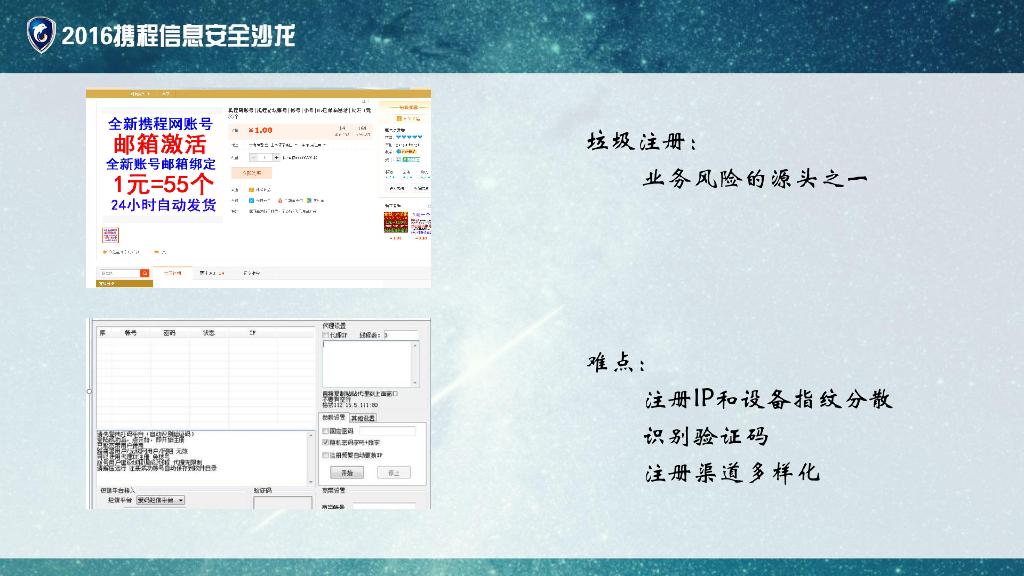Image resolution: width=1024 pixels, height=576 pixels.
Task: Enable the 代理IP checkbox
Action: 325,335
